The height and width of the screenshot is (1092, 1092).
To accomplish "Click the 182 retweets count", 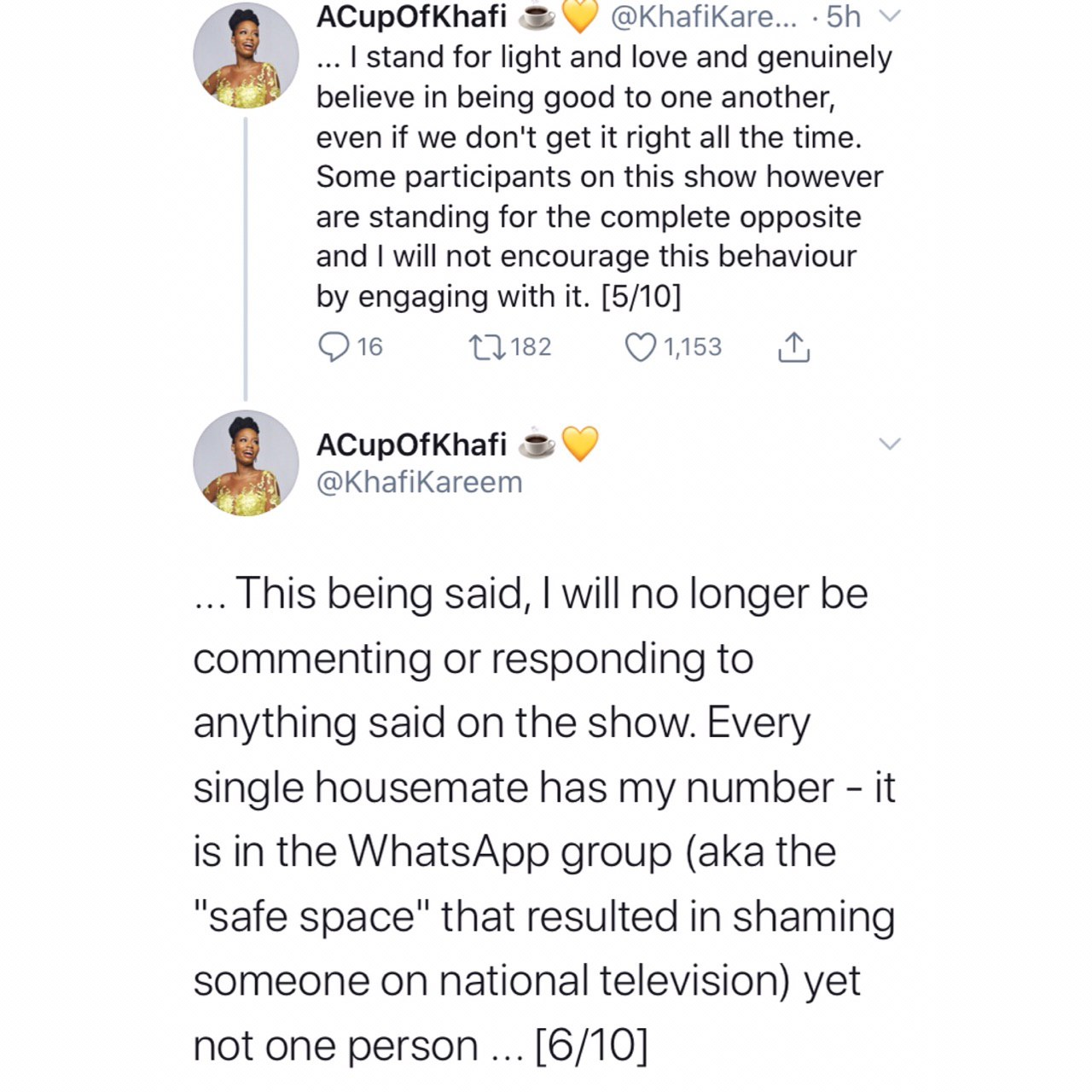I will pos(531,347).
